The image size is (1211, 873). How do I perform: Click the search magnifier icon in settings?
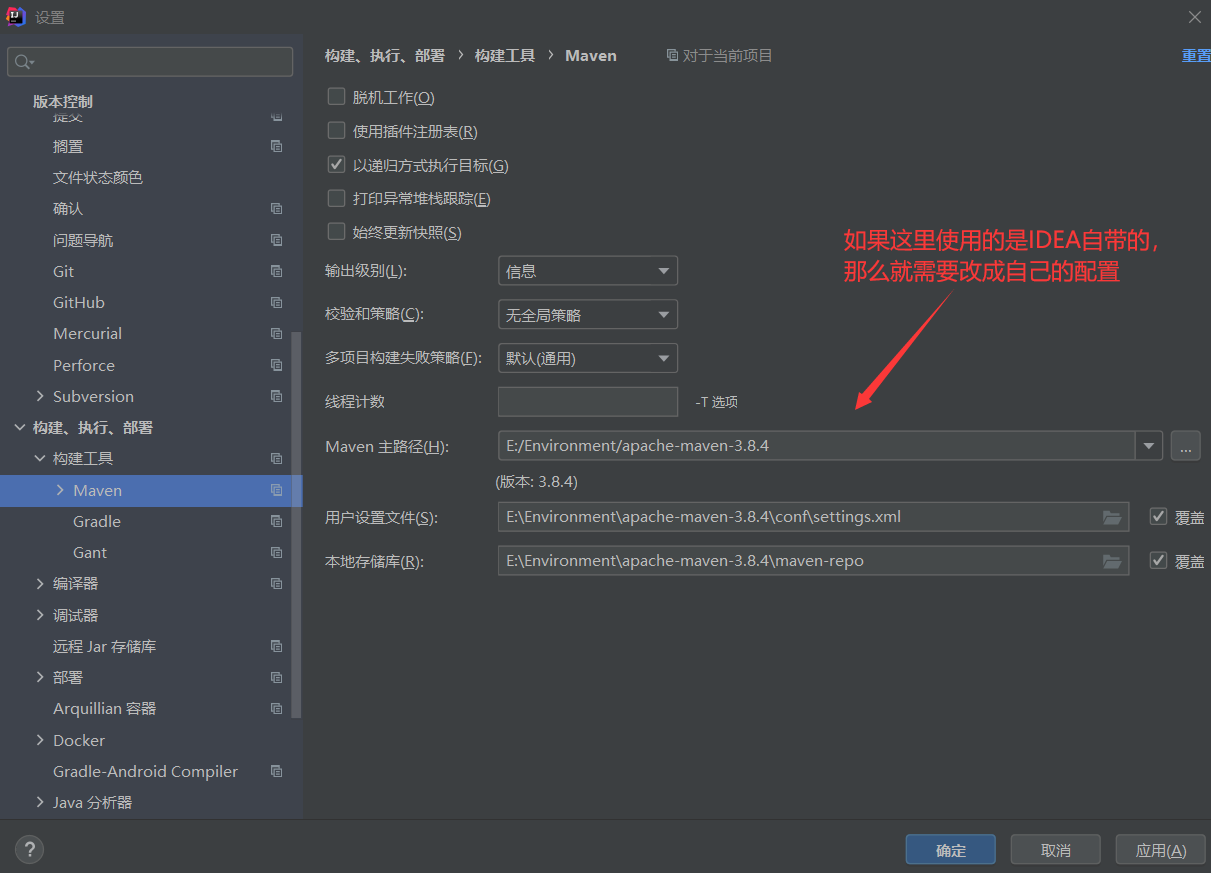click(23, 62)
